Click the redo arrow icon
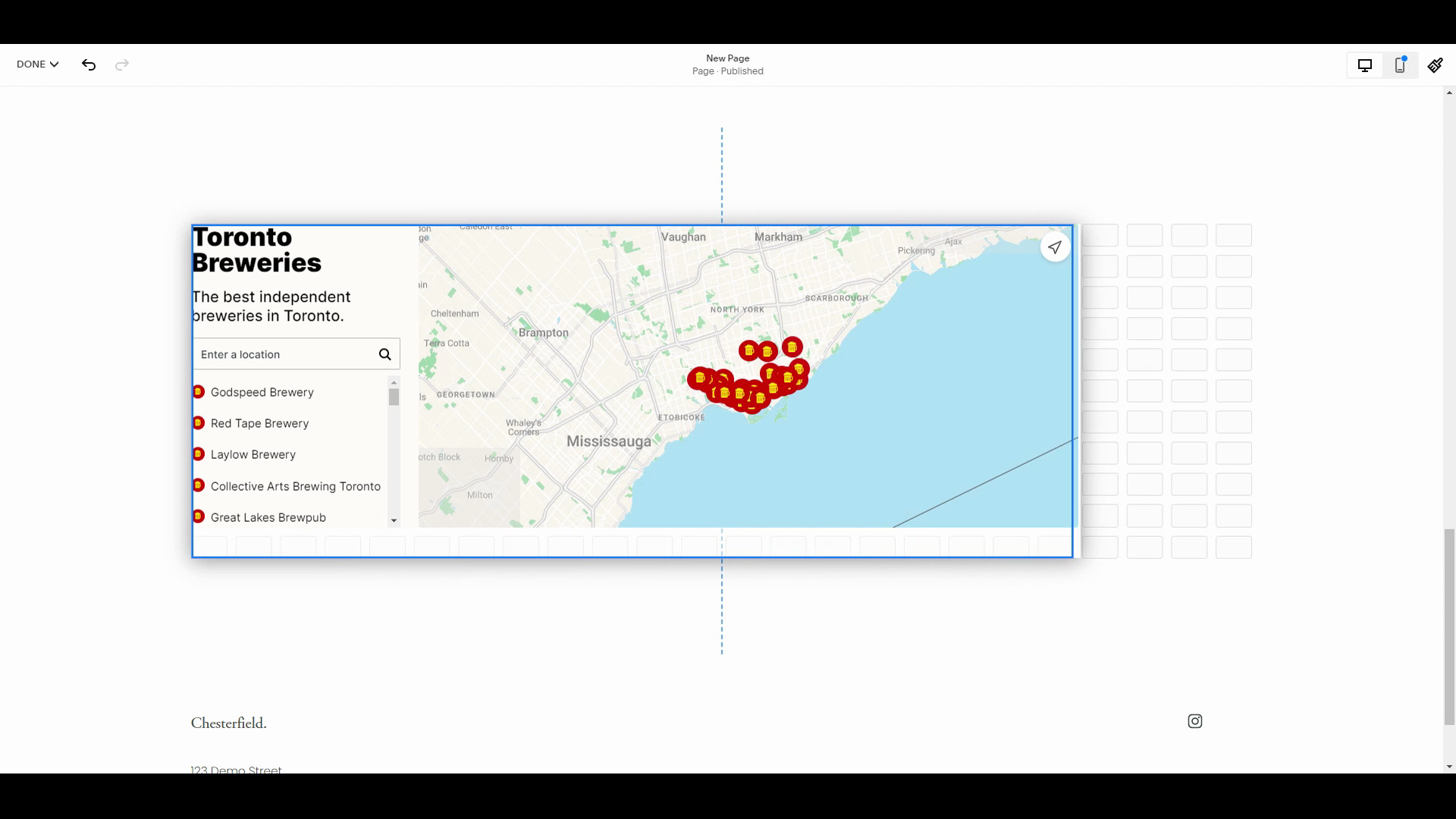Screen dimensions: 1456x819 [x=122, y=64]
